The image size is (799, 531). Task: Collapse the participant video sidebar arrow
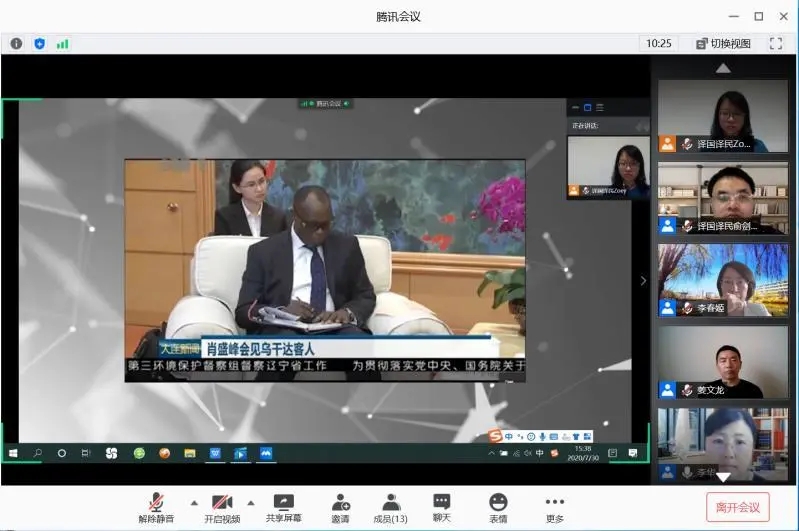coord(643,281)
